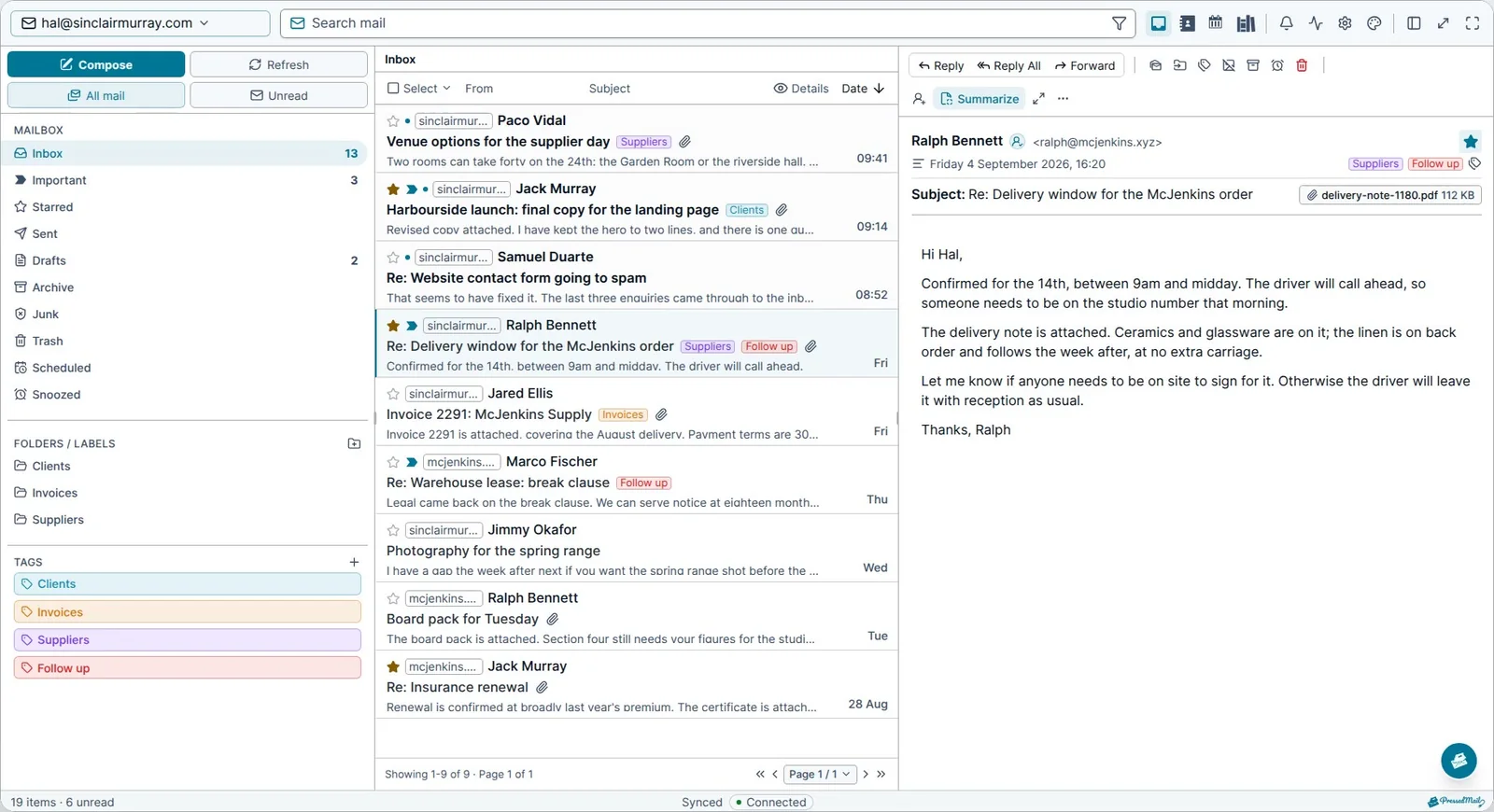Toggle Date sort order arrow
The height and width of the screenshot is (812, 1494).
879,89
